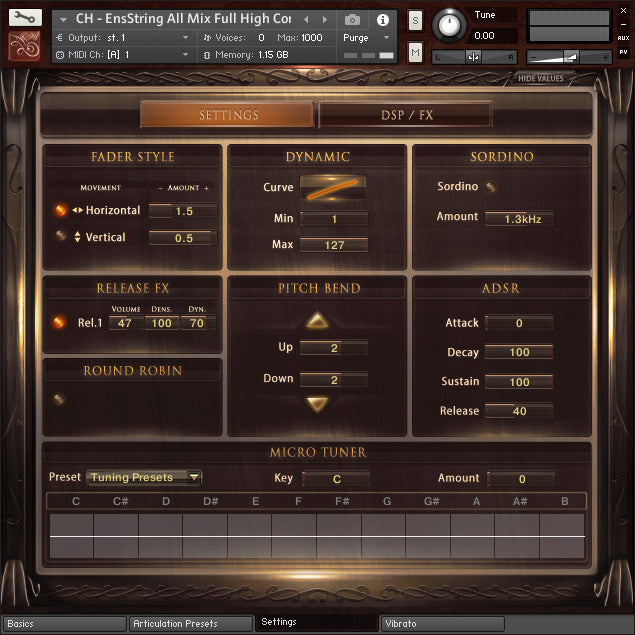635x635 pixels.
Task: Expand the MIDI Ch dropdown
Action: click(x=185, y=55)
